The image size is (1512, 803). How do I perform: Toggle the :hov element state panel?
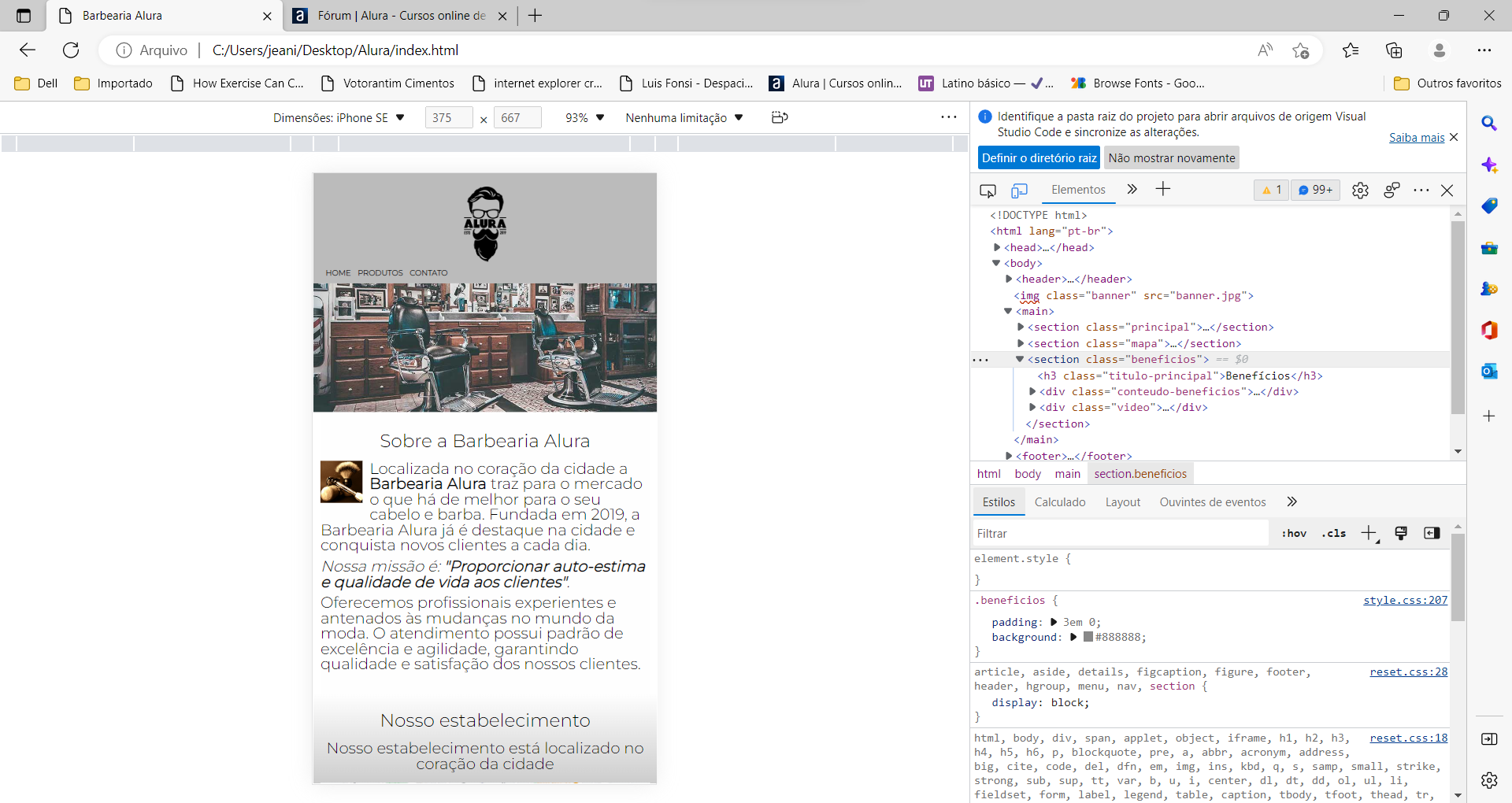point(1294,533)
